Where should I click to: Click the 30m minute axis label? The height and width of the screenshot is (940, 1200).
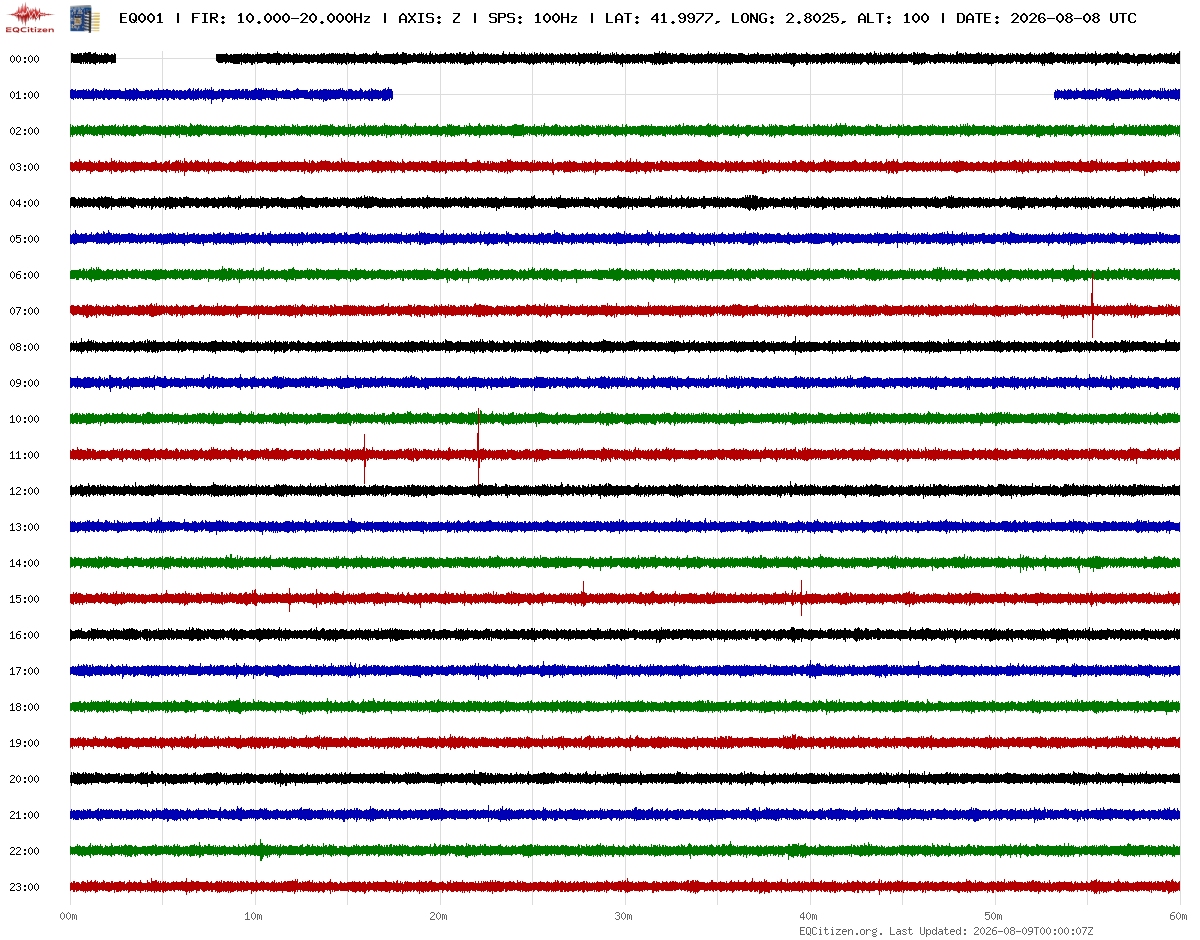[x=624, y=916]
